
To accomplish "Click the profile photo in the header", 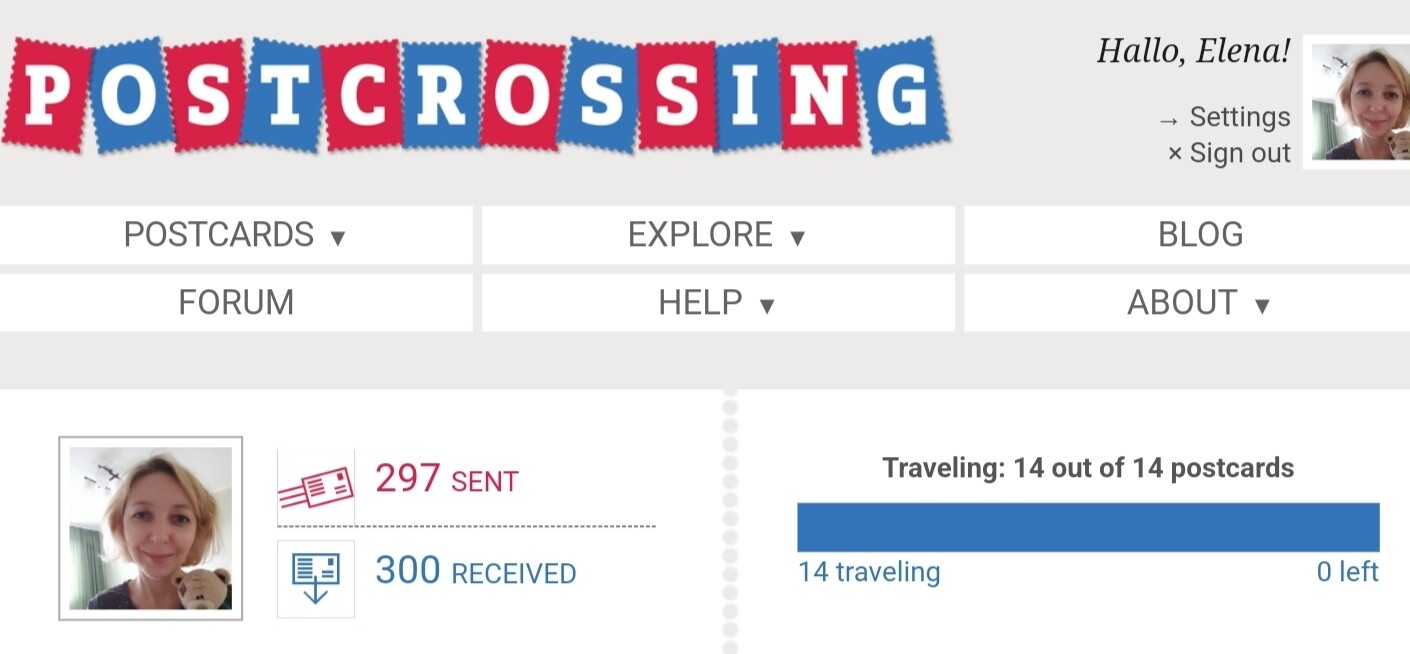I will (x=1359, y=103).
